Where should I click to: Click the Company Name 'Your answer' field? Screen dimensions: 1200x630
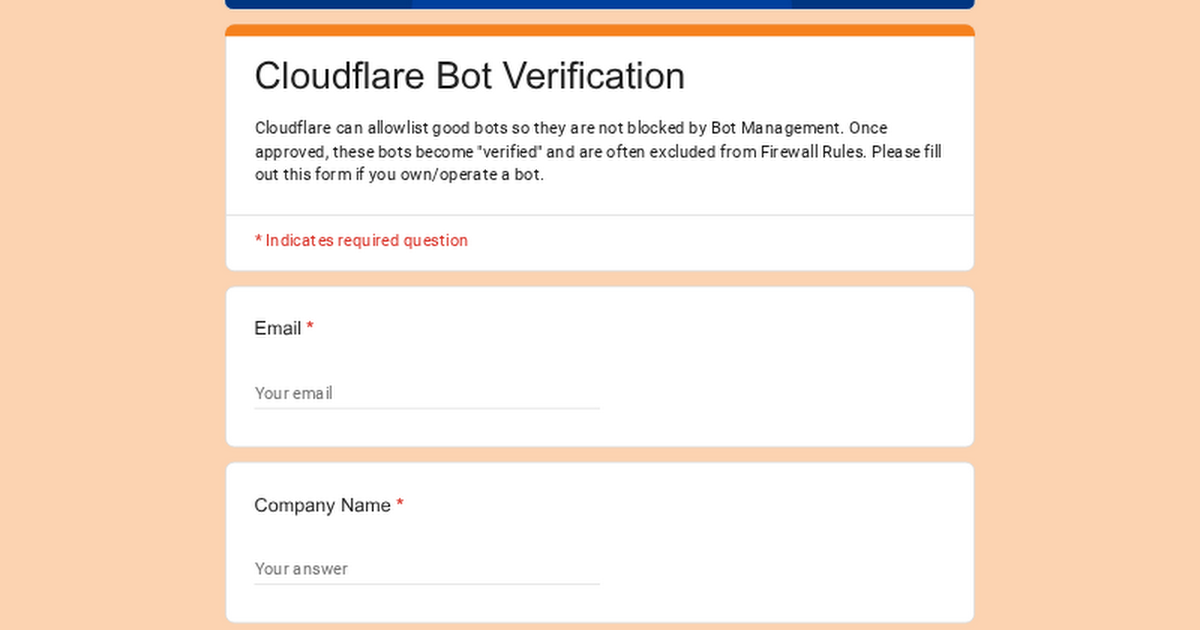427,568
